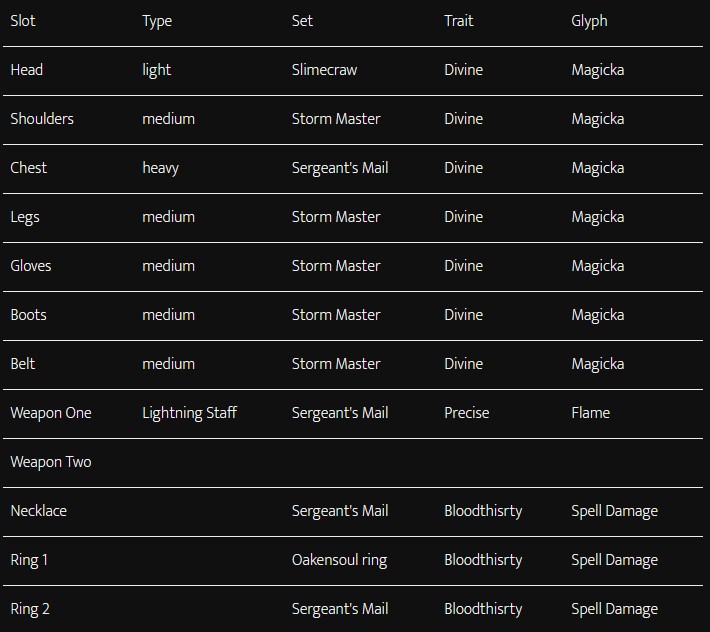Click Ring 2 slot label
Viewport: 710px width, 632px height.
tap(30, 609)
